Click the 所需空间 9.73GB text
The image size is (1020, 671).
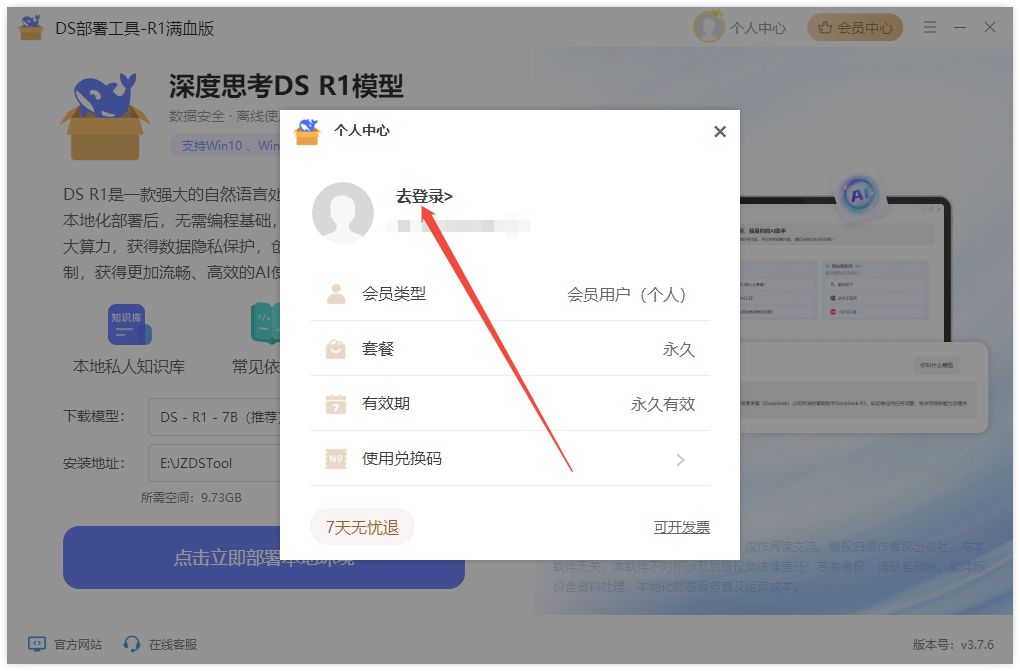click(191, 498)
